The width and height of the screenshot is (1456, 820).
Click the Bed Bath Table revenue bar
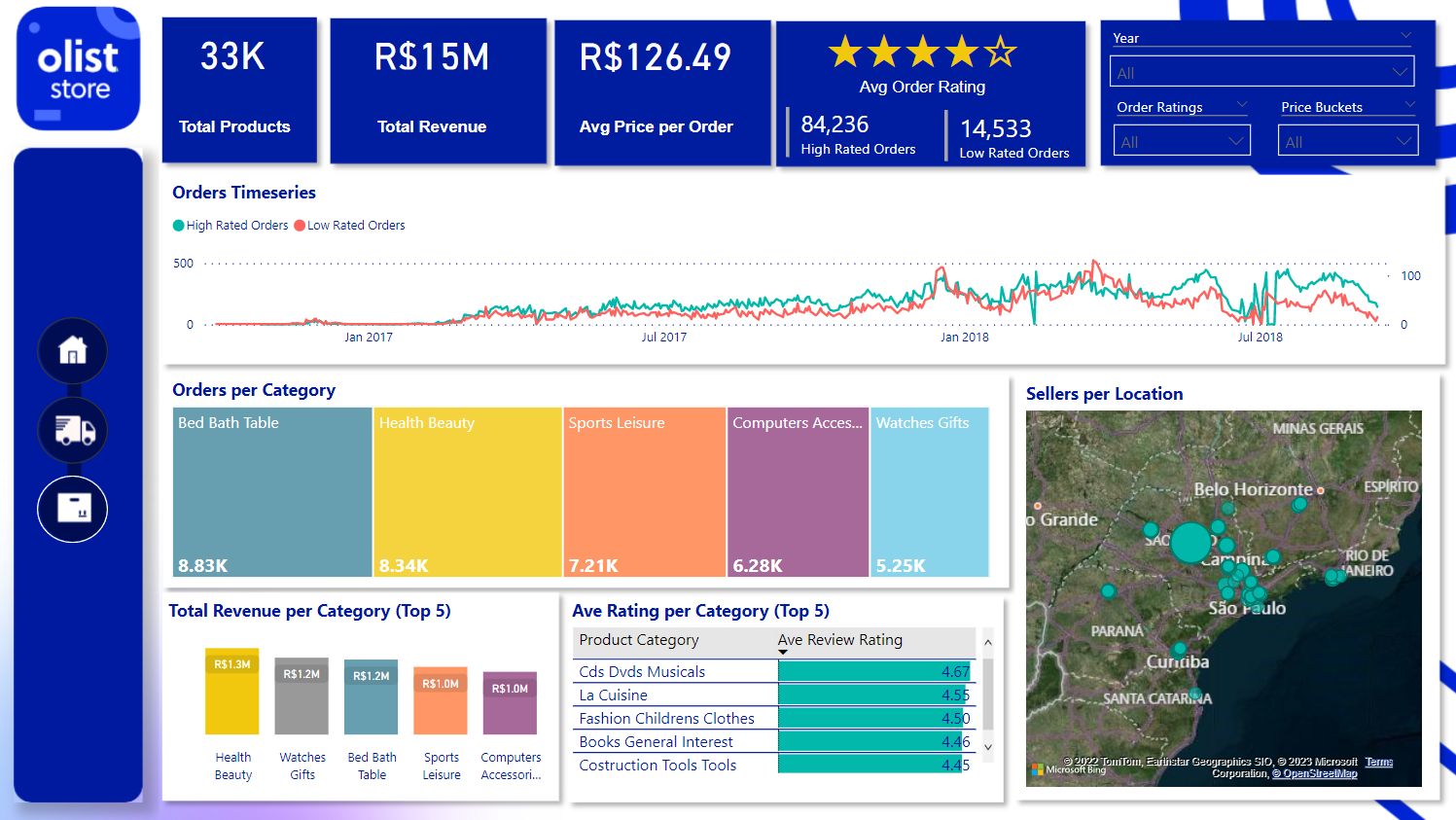(372, 697)
